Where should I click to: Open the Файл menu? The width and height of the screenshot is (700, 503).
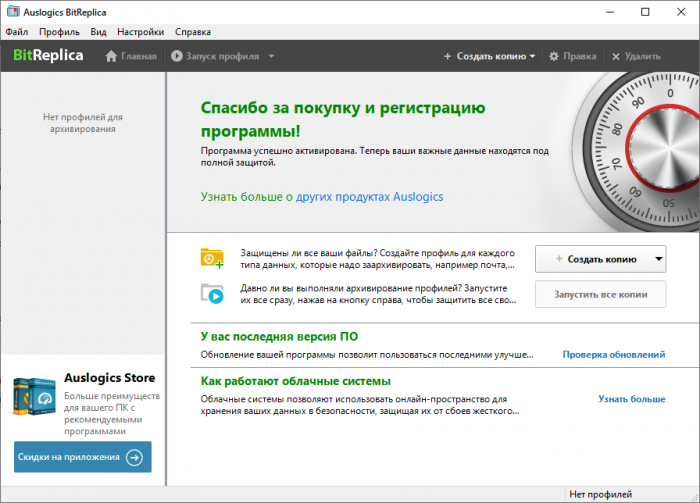click(16, 32)
